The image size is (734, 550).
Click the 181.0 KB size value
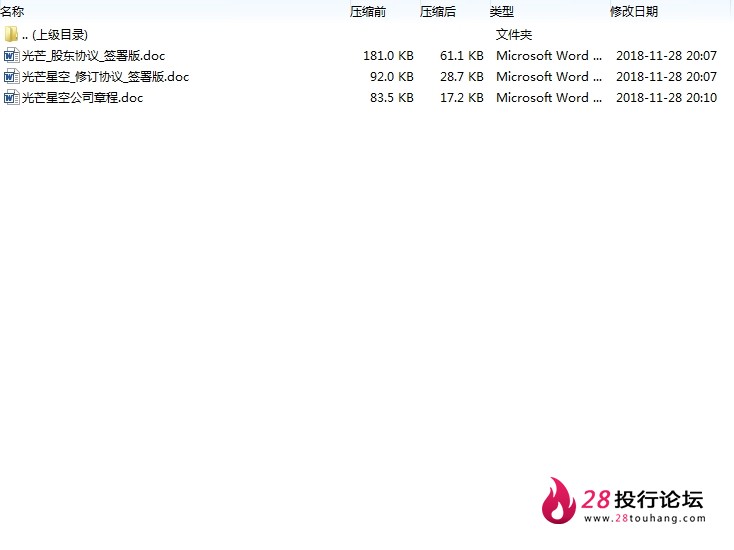[388, 56]
